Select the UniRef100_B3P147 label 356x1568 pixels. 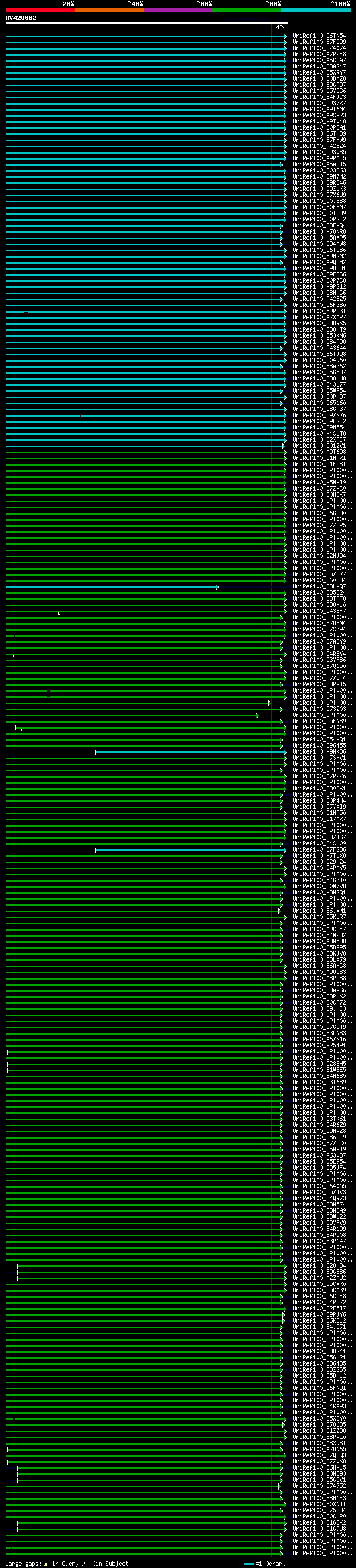point(319,1241)
